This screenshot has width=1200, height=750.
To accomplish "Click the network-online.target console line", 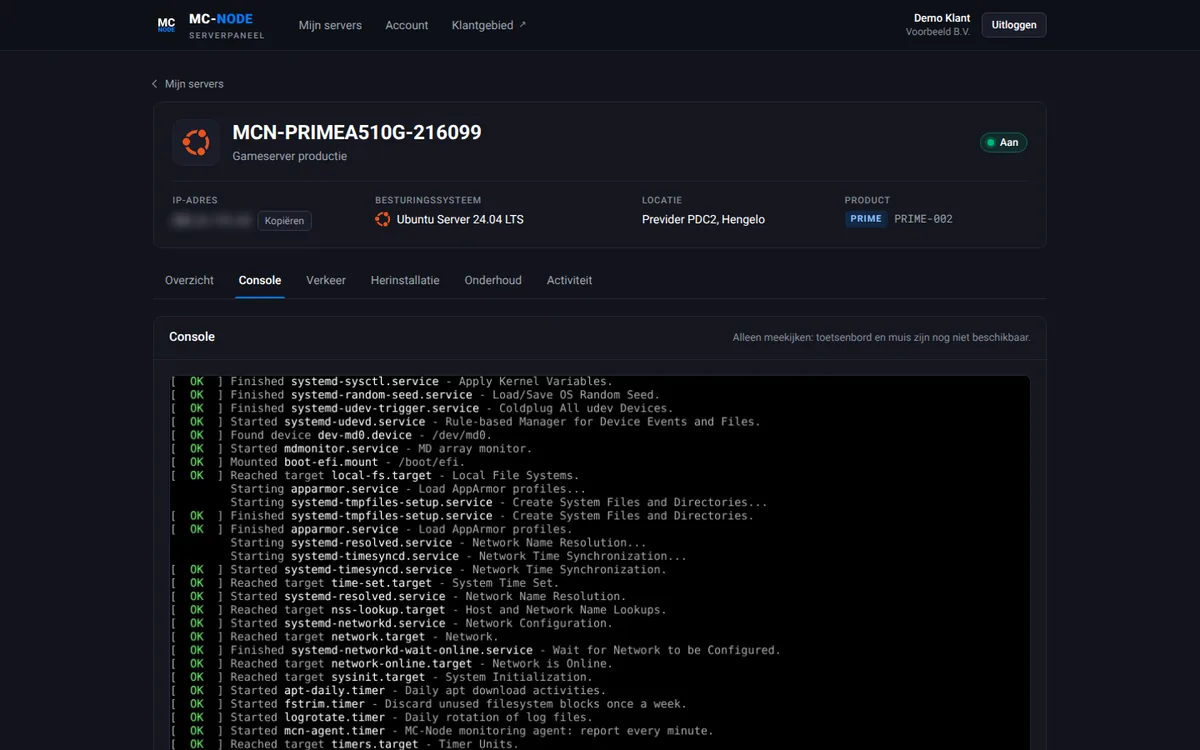I will click(x=391, y=664).
